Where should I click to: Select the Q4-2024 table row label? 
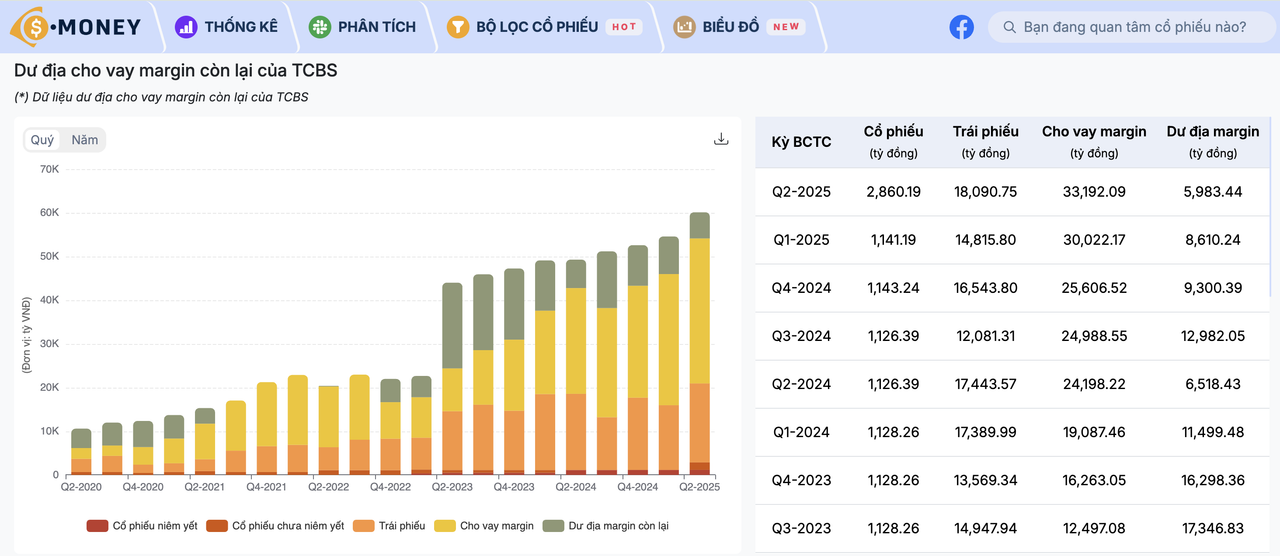click(x=801, y=288)
